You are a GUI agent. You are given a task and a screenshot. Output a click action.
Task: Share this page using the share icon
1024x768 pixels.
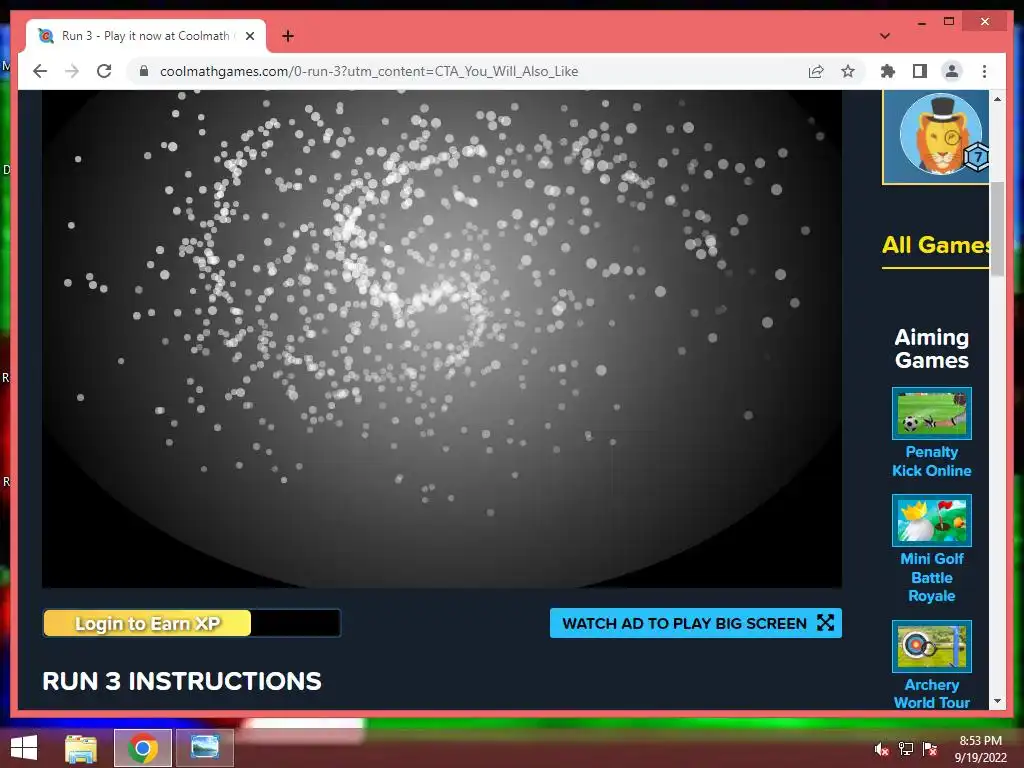coord(816,71)
